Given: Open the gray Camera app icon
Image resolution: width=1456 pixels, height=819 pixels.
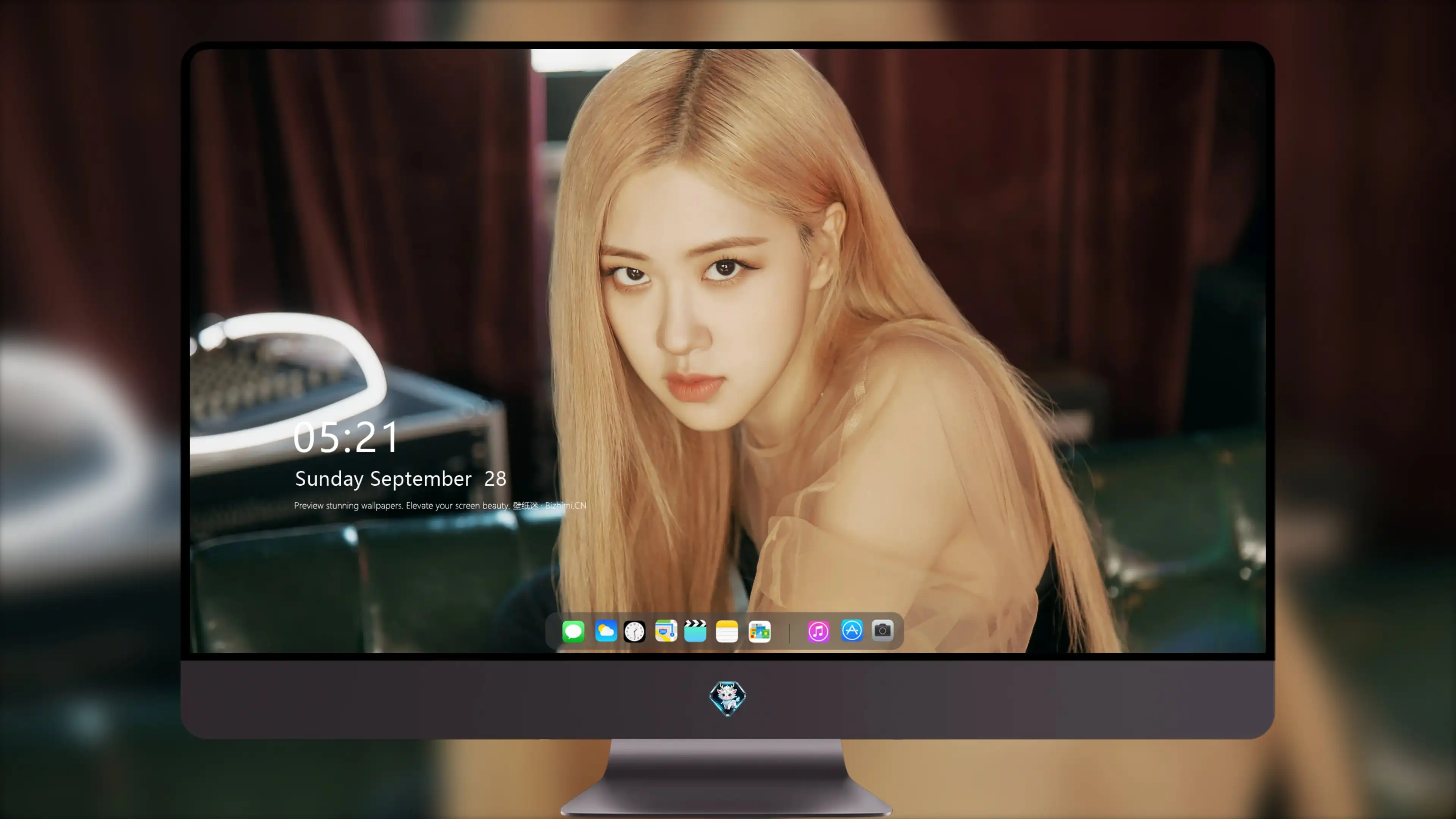Looking at the screenshot, I should tap(882, 630).
